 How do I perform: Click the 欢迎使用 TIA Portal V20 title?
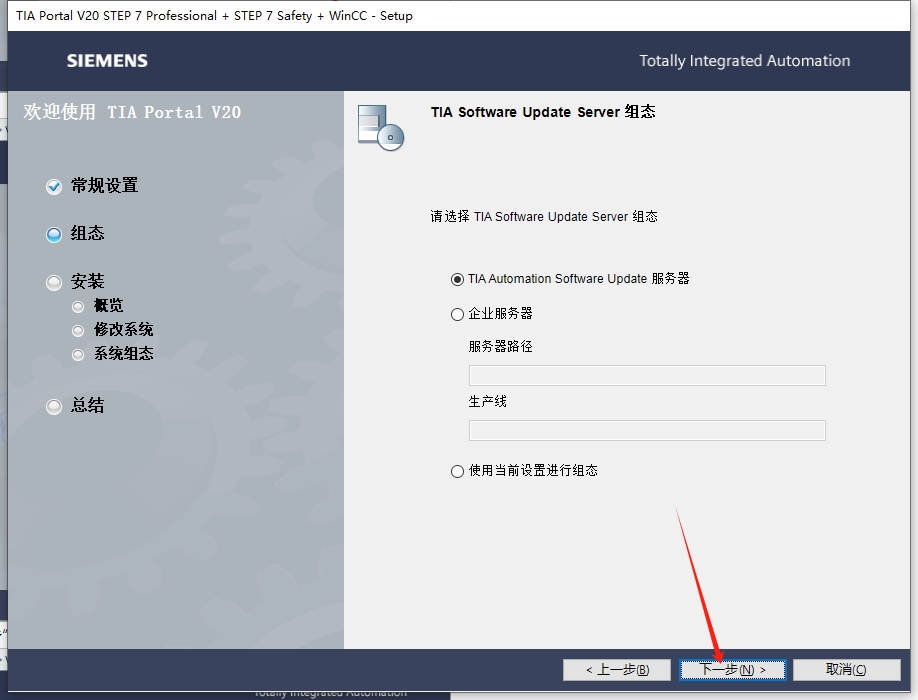click(x=132, y=112)
